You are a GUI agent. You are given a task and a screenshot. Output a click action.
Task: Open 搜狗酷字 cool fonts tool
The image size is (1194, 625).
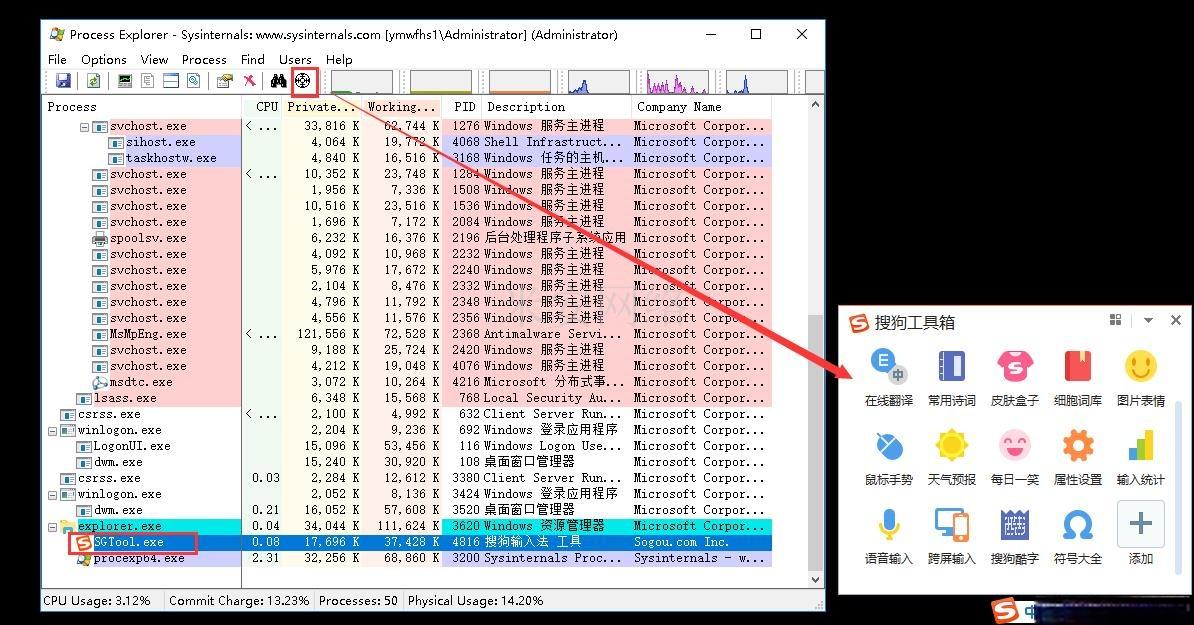[x=1014, y=536]
